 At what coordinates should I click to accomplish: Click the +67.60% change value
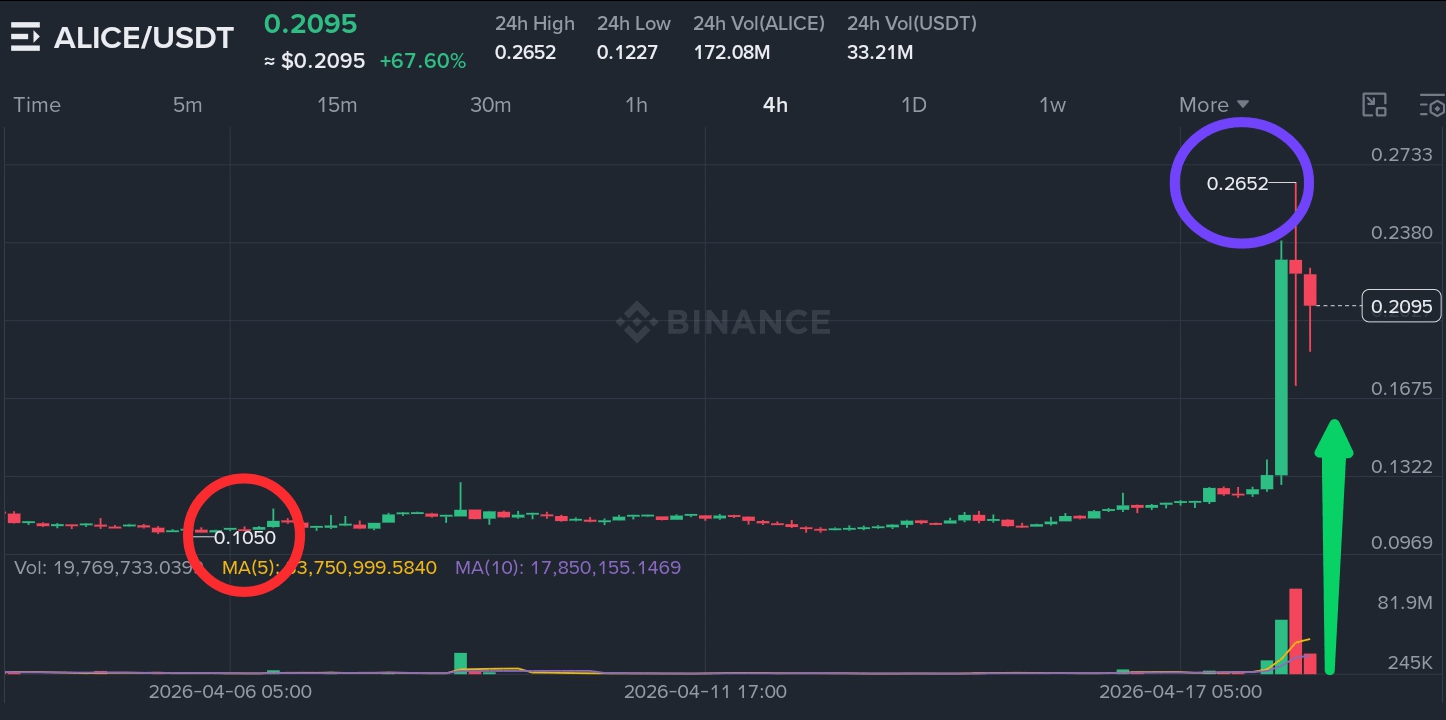[423, 61]
